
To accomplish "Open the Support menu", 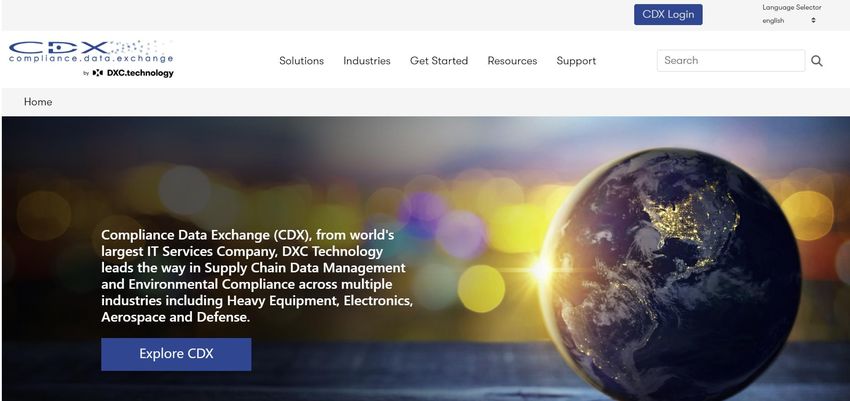I will point(576,61).
